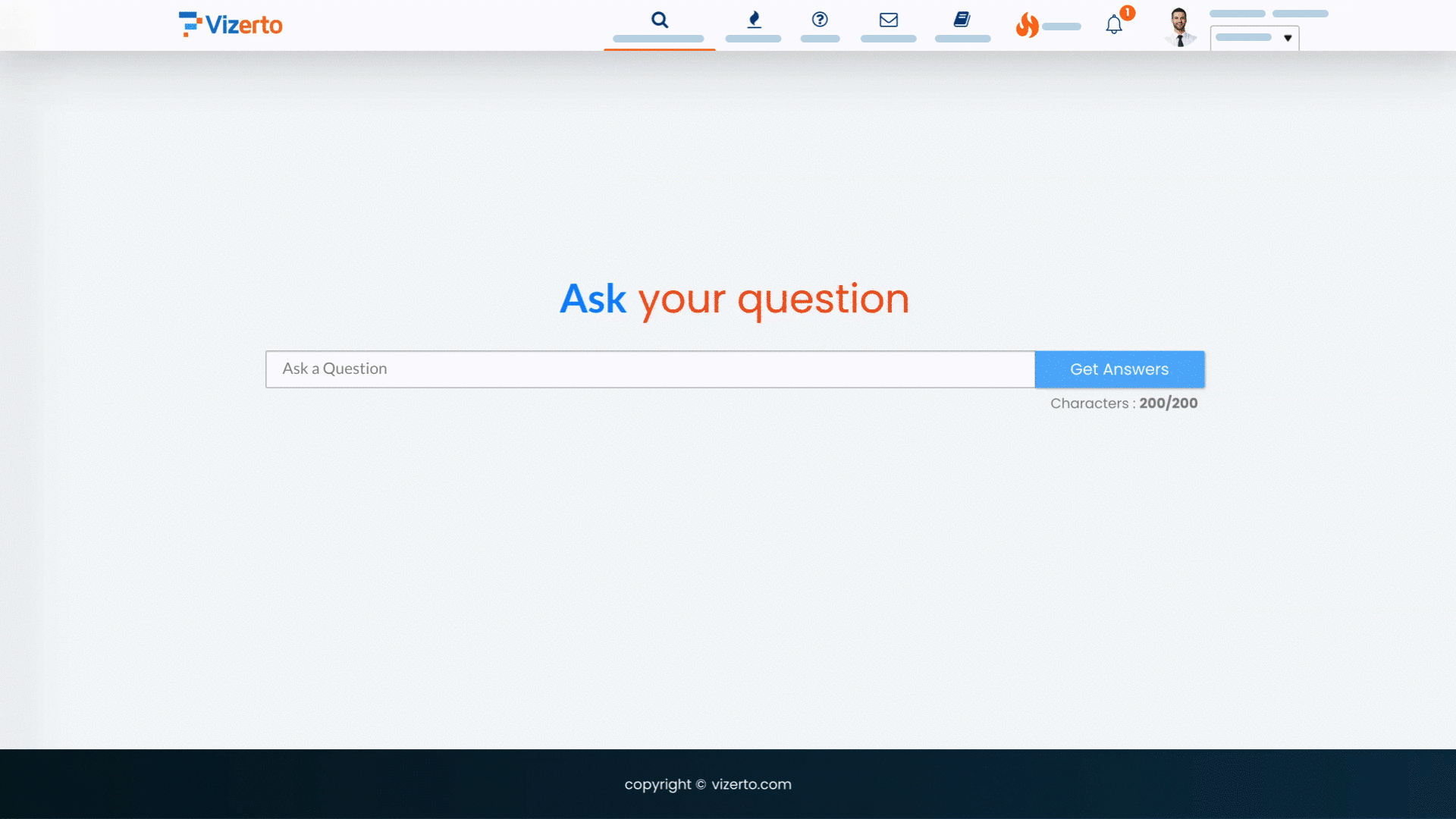Click the book icon in navbar
1456x819 pixels.
tap(962, 20)
